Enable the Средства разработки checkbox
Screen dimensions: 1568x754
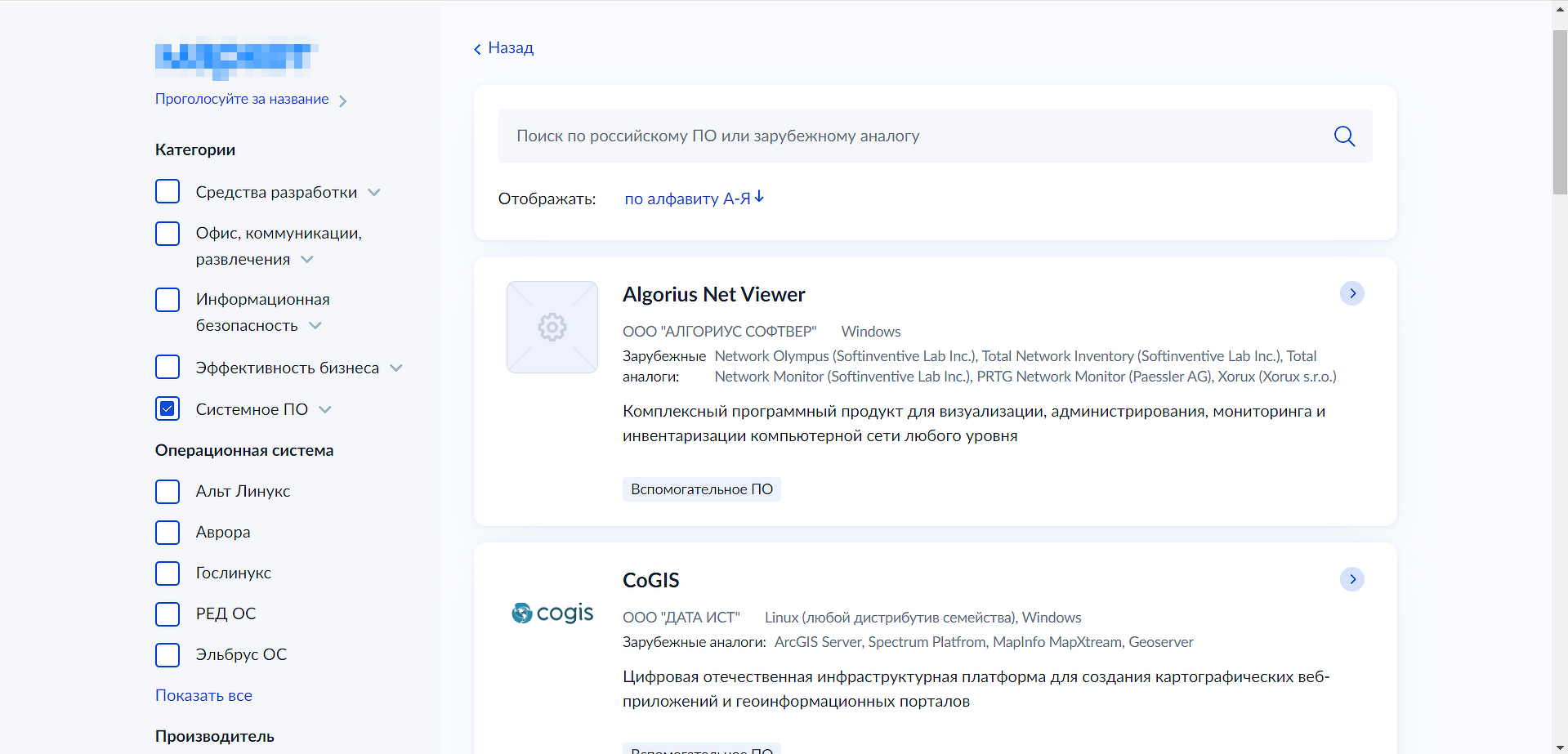(168, 191)
